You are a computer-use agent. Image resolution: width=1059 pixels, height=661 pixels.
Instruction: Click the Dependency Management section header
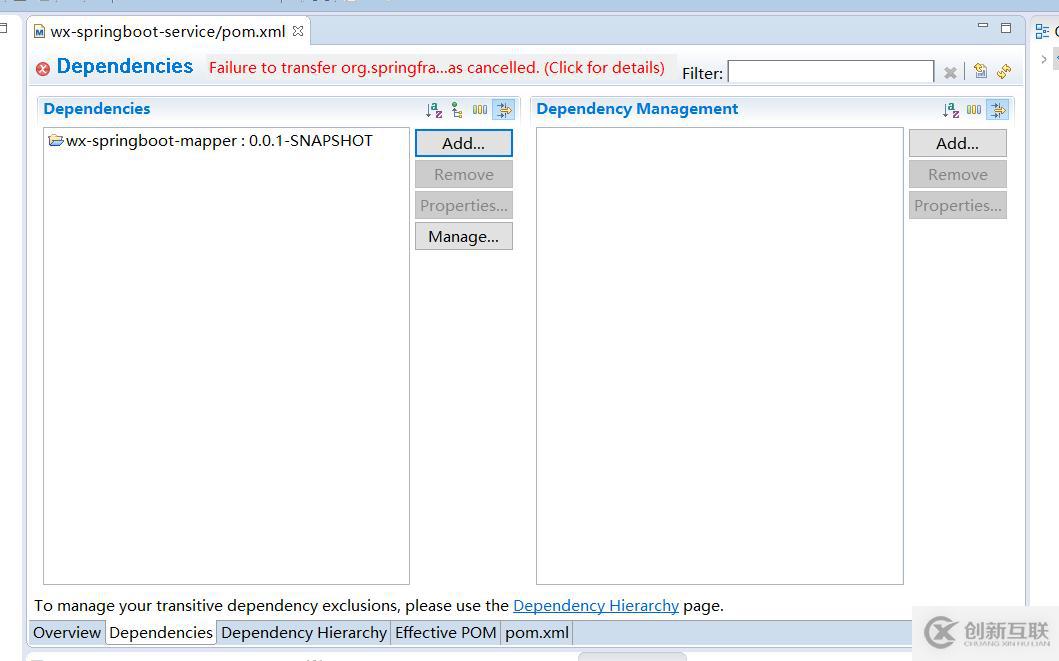click(x=637, y=109)
